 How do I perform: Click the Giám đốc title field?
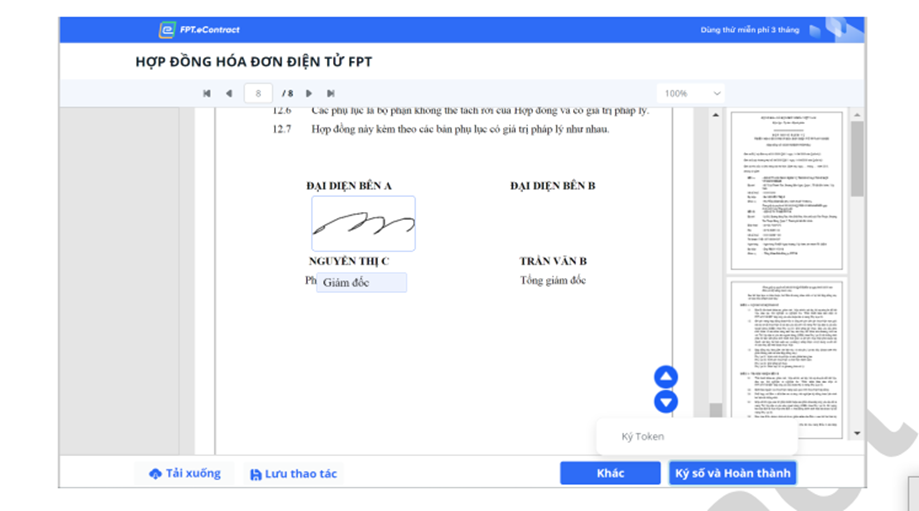[362, 283]
